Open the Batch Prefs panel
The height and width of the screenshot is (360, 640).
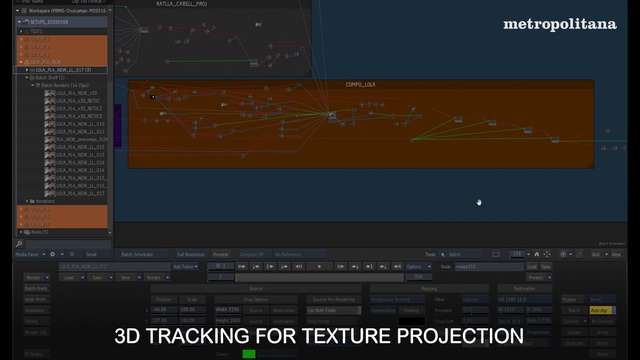pos(37,289)
